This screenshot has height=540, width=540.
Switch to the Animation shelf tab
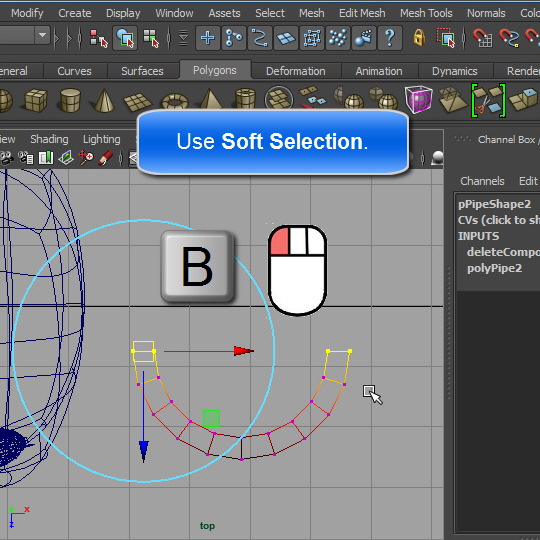pyautogui.click(x=379, y=71)
